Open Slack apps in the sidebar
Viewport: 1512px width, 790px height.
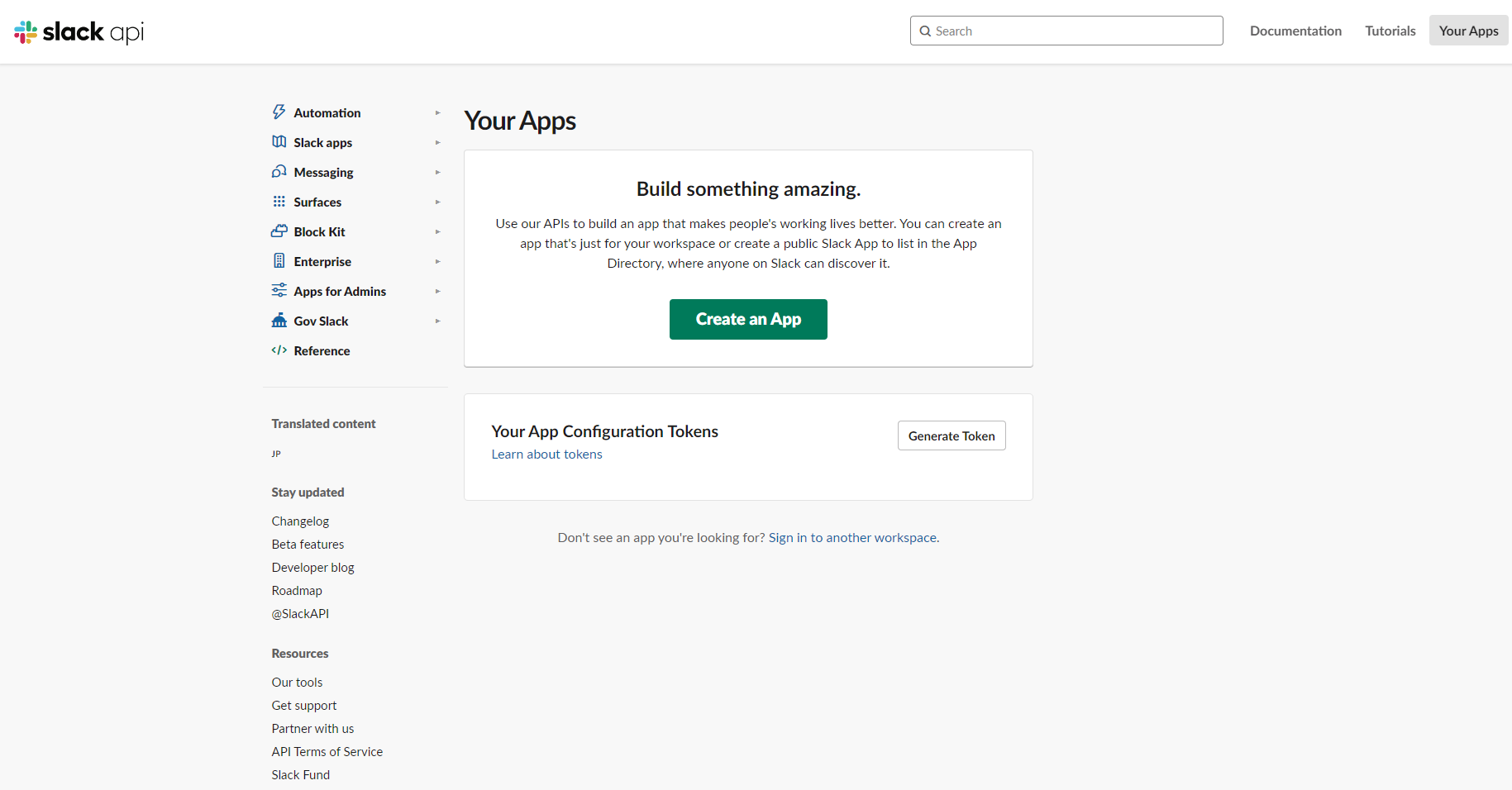tap(323, 143)
